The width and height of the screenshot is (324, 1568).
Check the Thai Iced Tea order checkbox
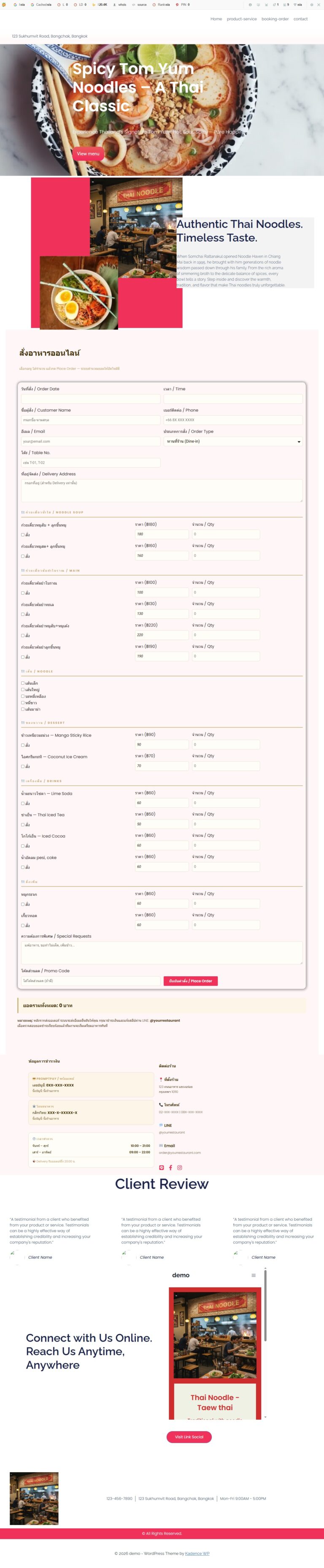pyautogui.click(x=23, y=825)
